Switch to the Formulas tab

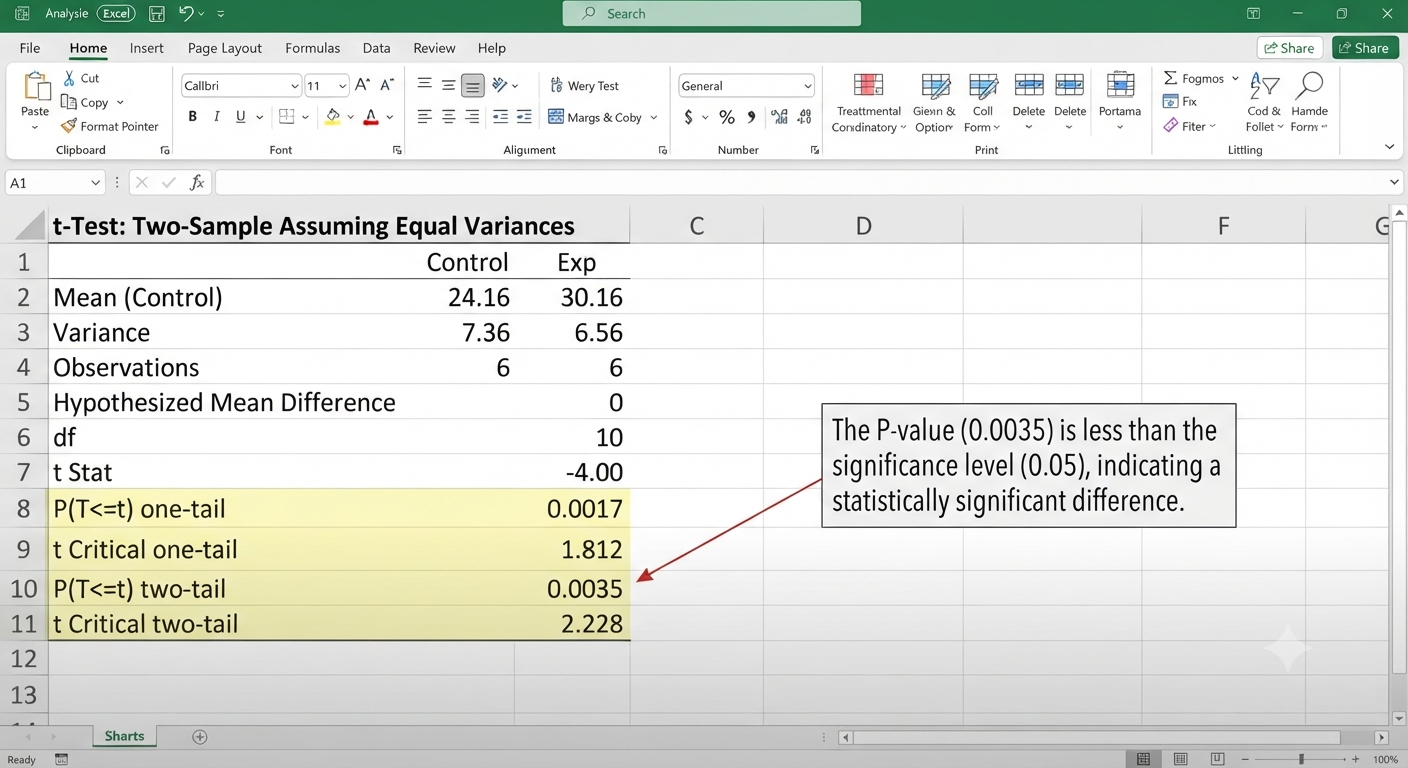pos(312,48)
